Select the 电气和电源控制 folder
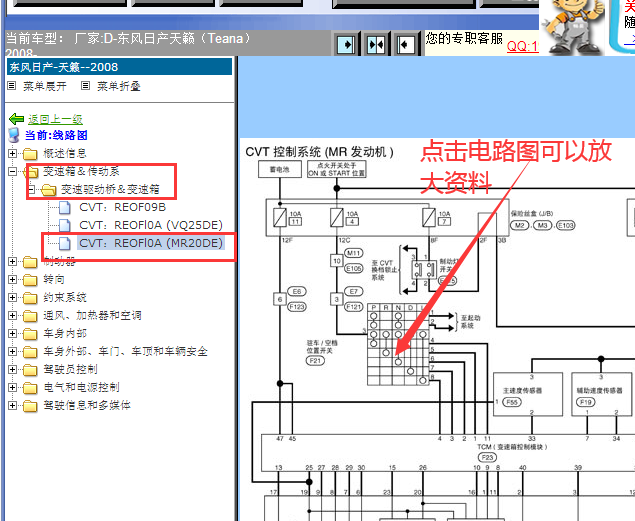 coord(81,387)
